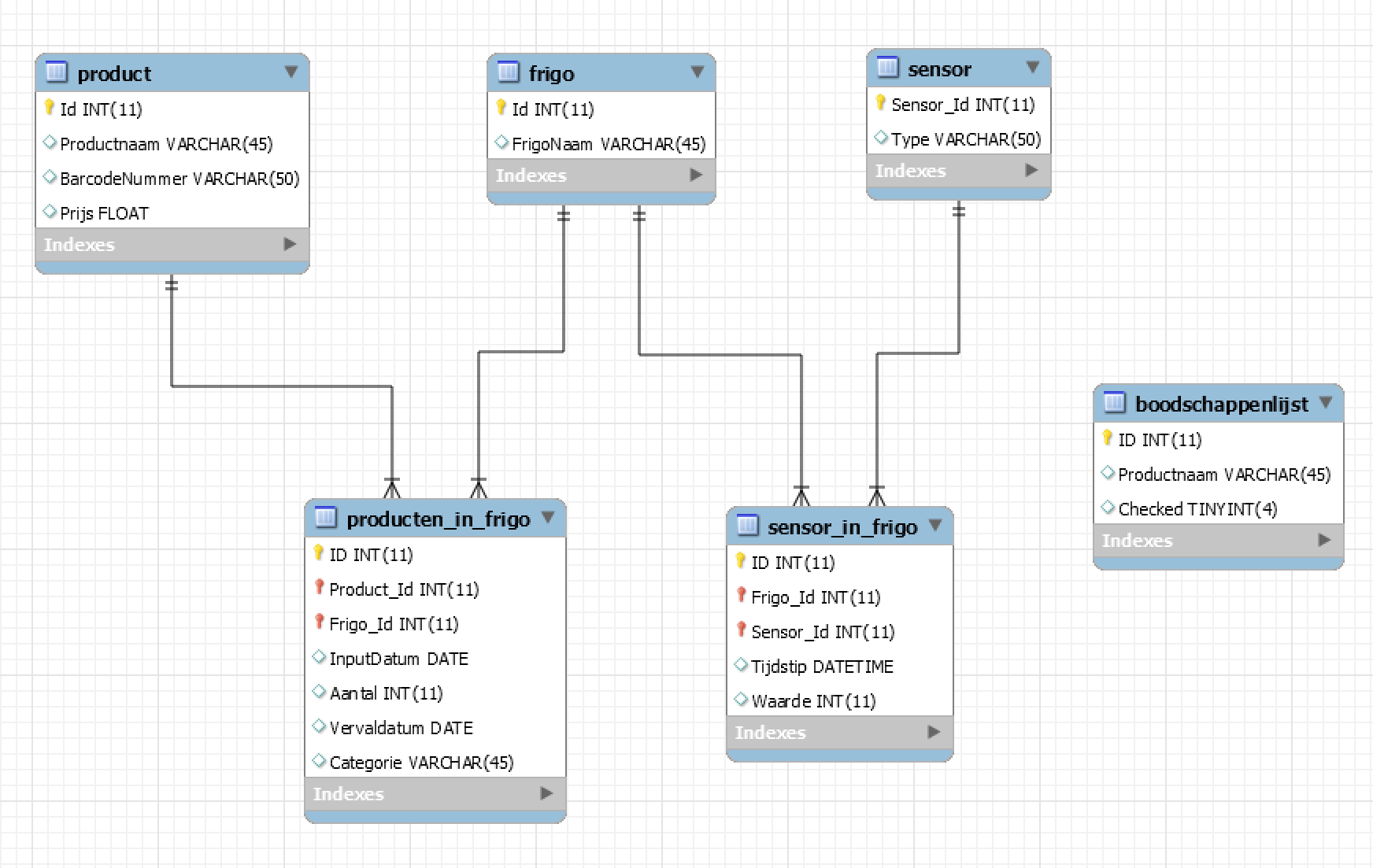Click the product table icon
The image size is (1373, 868).
click(57, 72)
